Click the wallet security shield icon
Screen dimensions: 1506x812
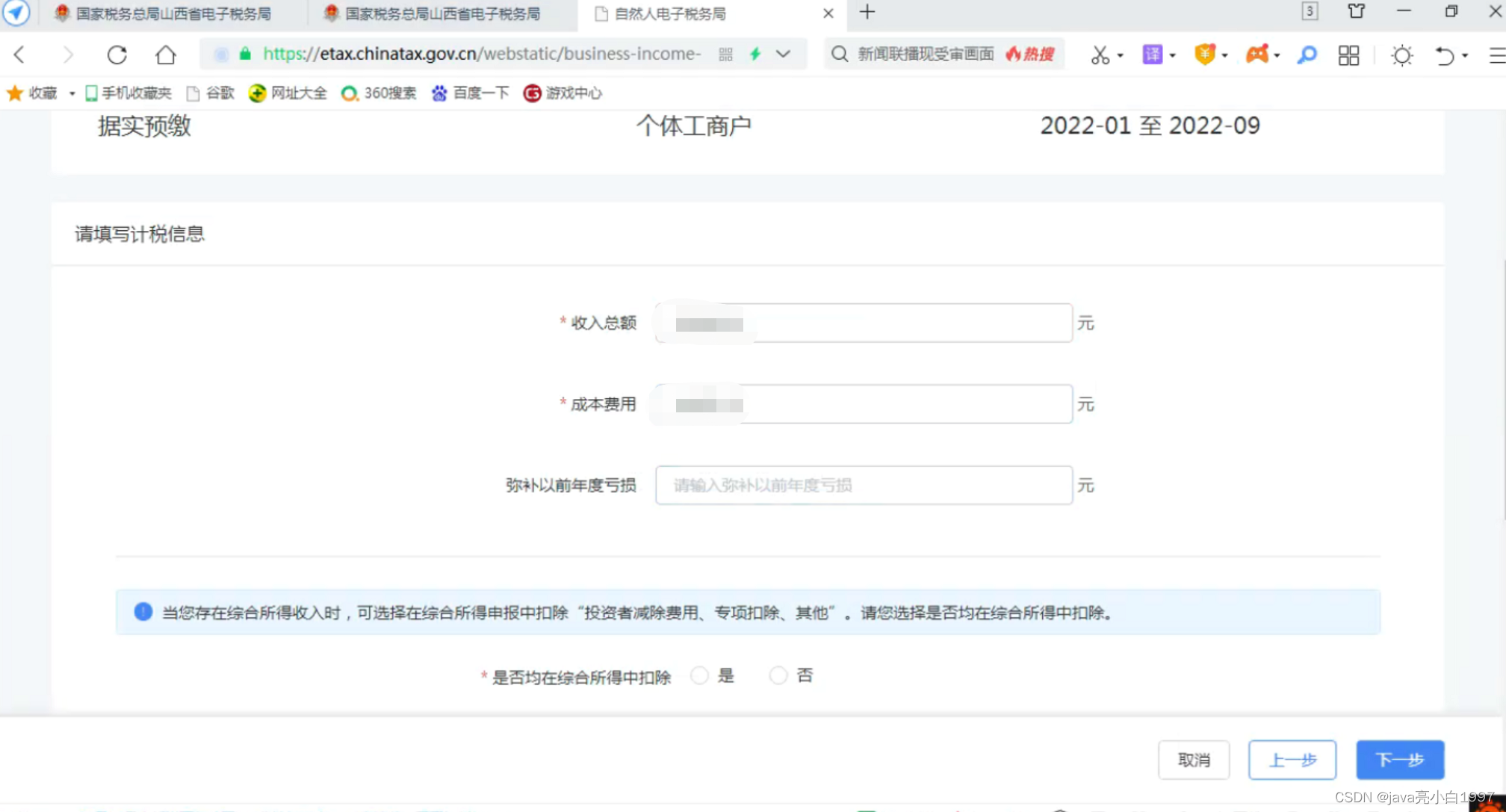coord(1205,55)
